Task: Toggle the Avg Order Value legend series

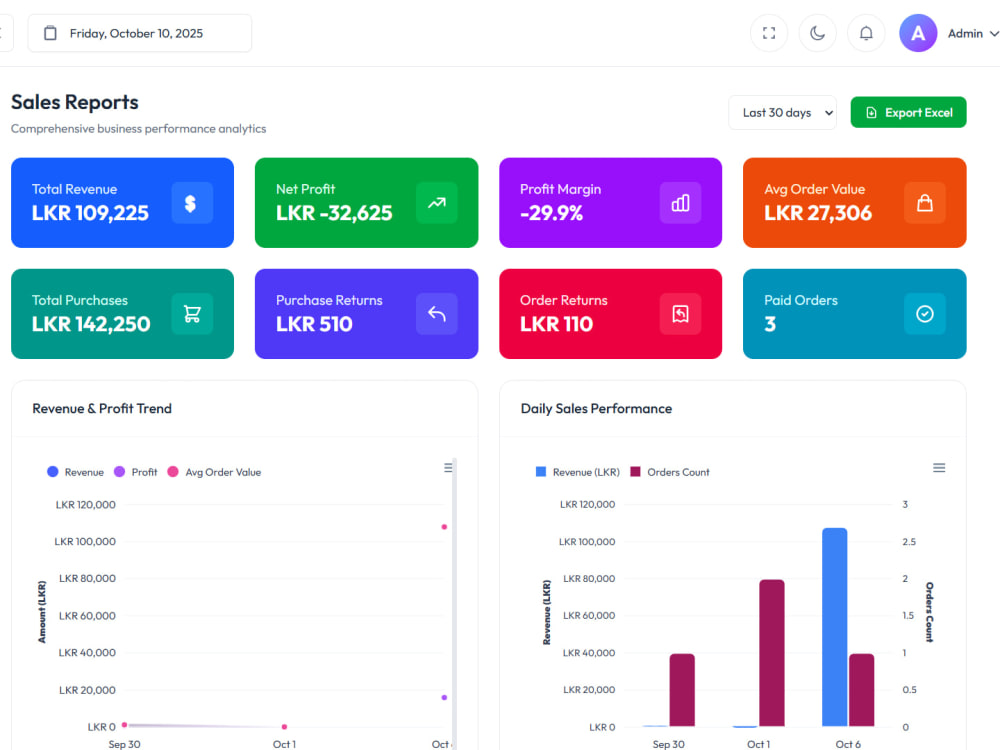Action: (214, 472)
